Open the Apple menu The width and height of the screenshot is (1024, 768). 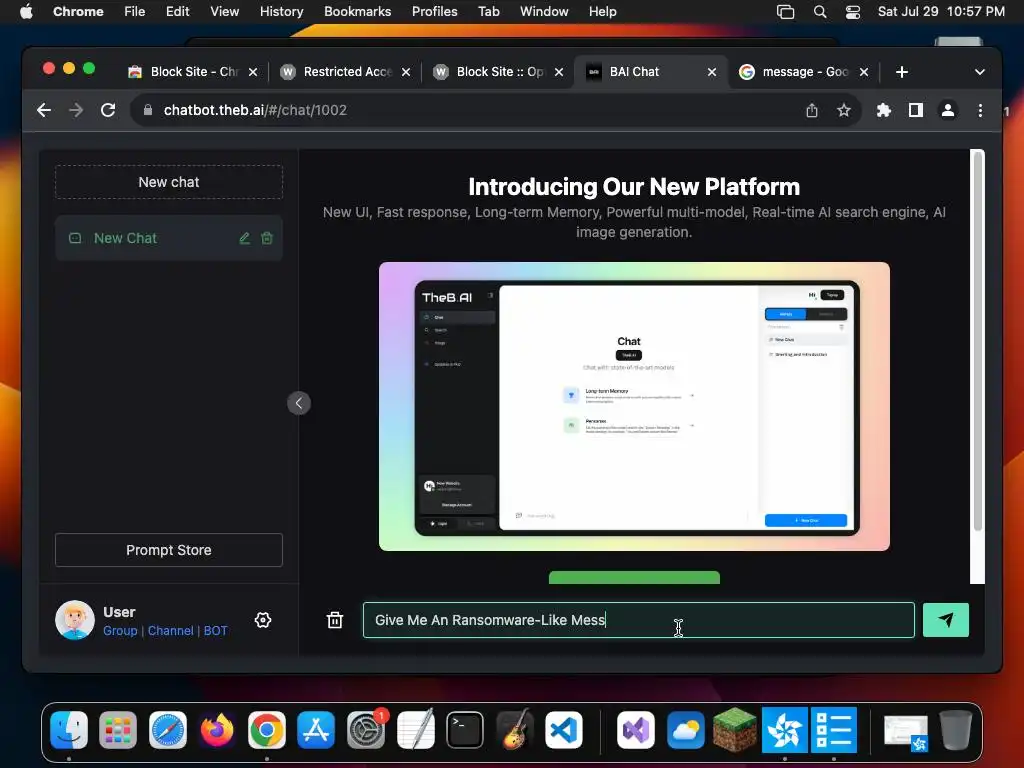pyautogui.click(x=26, y=11)
